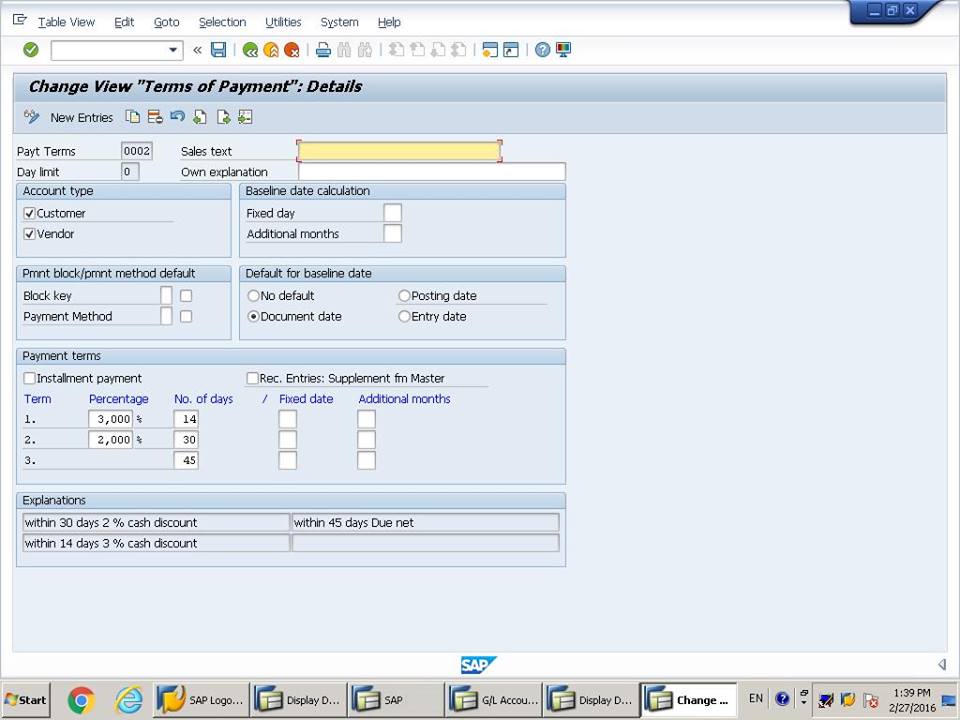
Task: Go to the Next Entry icon
Action: (223, 117)
